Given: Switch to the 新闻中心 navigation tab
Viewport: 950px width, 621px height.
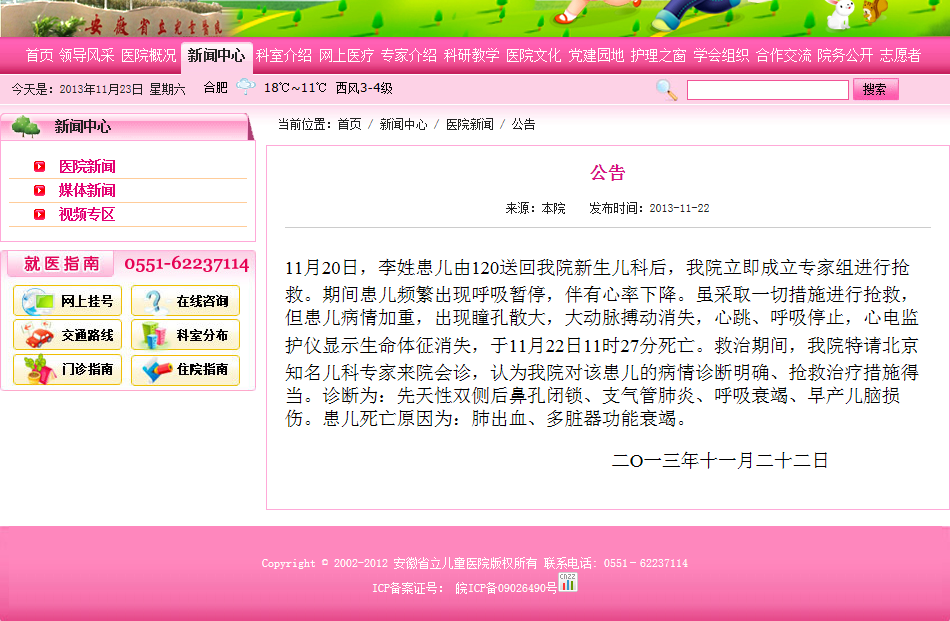Looking at the screenshot, I should [216, 56].
